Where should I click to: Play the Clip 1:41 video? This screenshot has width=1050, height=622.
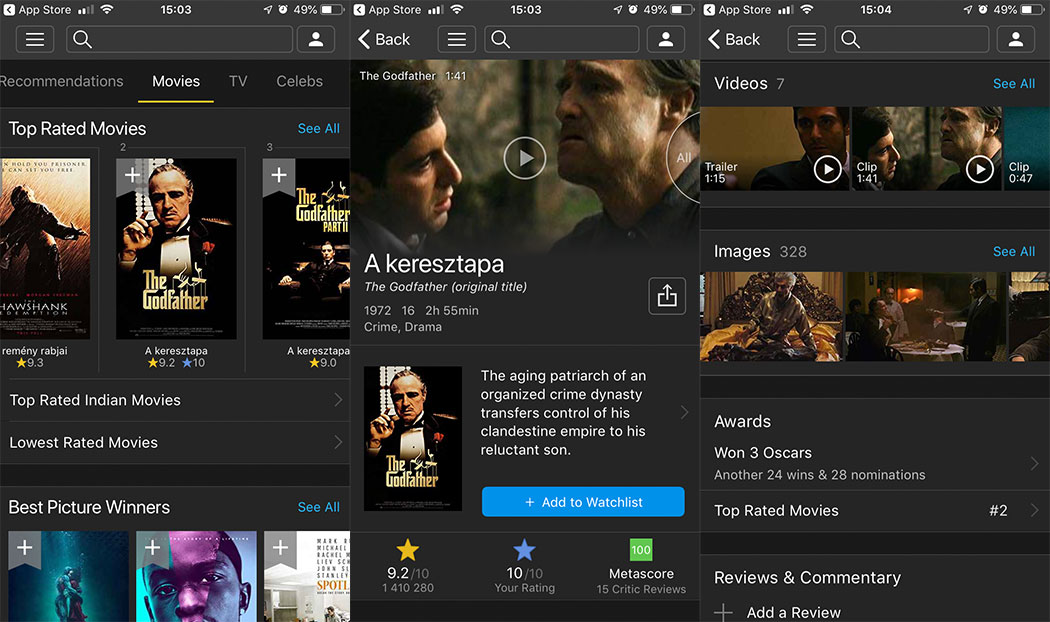[980, 169]
